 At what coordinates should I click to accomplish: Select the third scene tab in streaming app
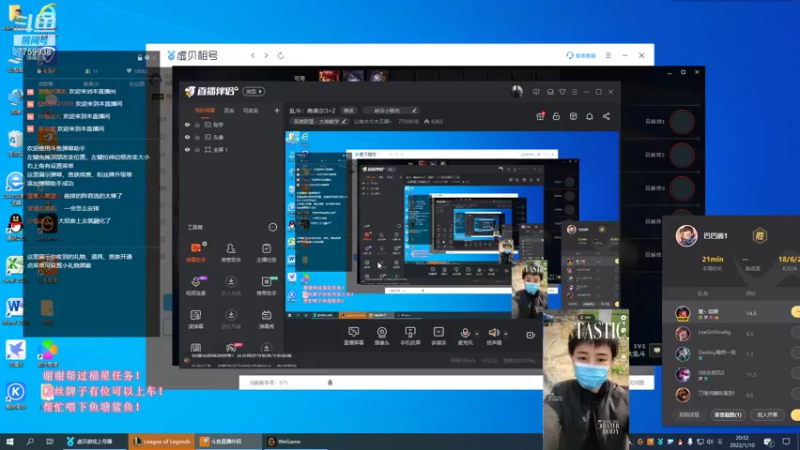[x=251, y=110]
